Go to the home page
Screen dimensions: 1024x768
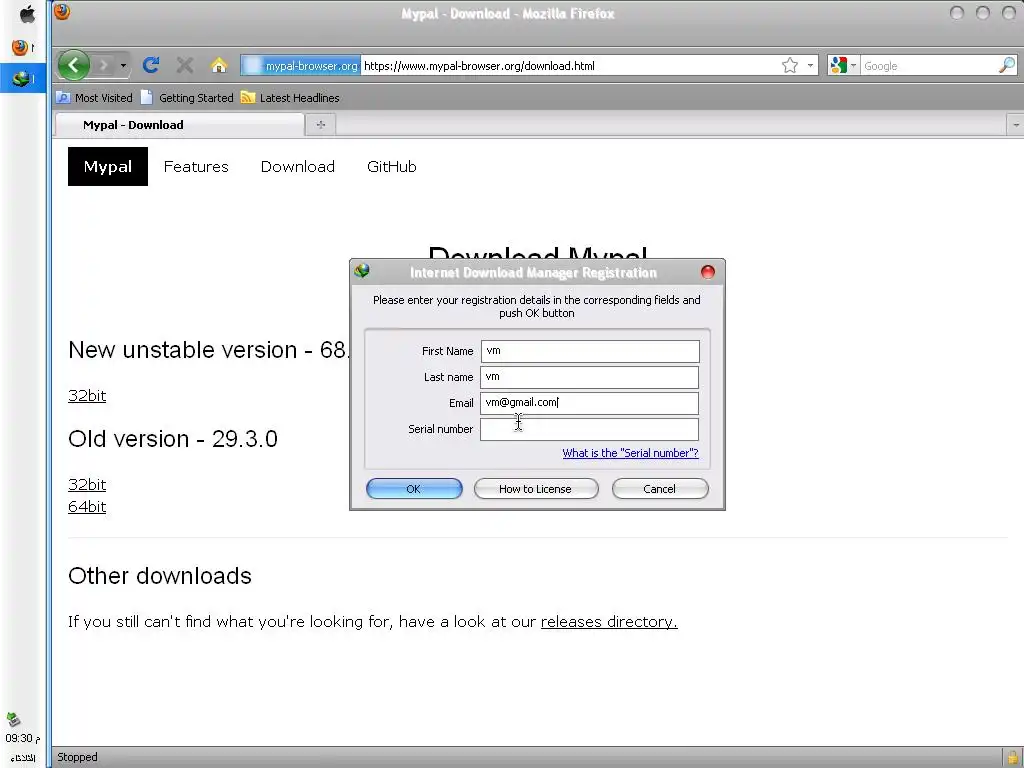[219, 65]
